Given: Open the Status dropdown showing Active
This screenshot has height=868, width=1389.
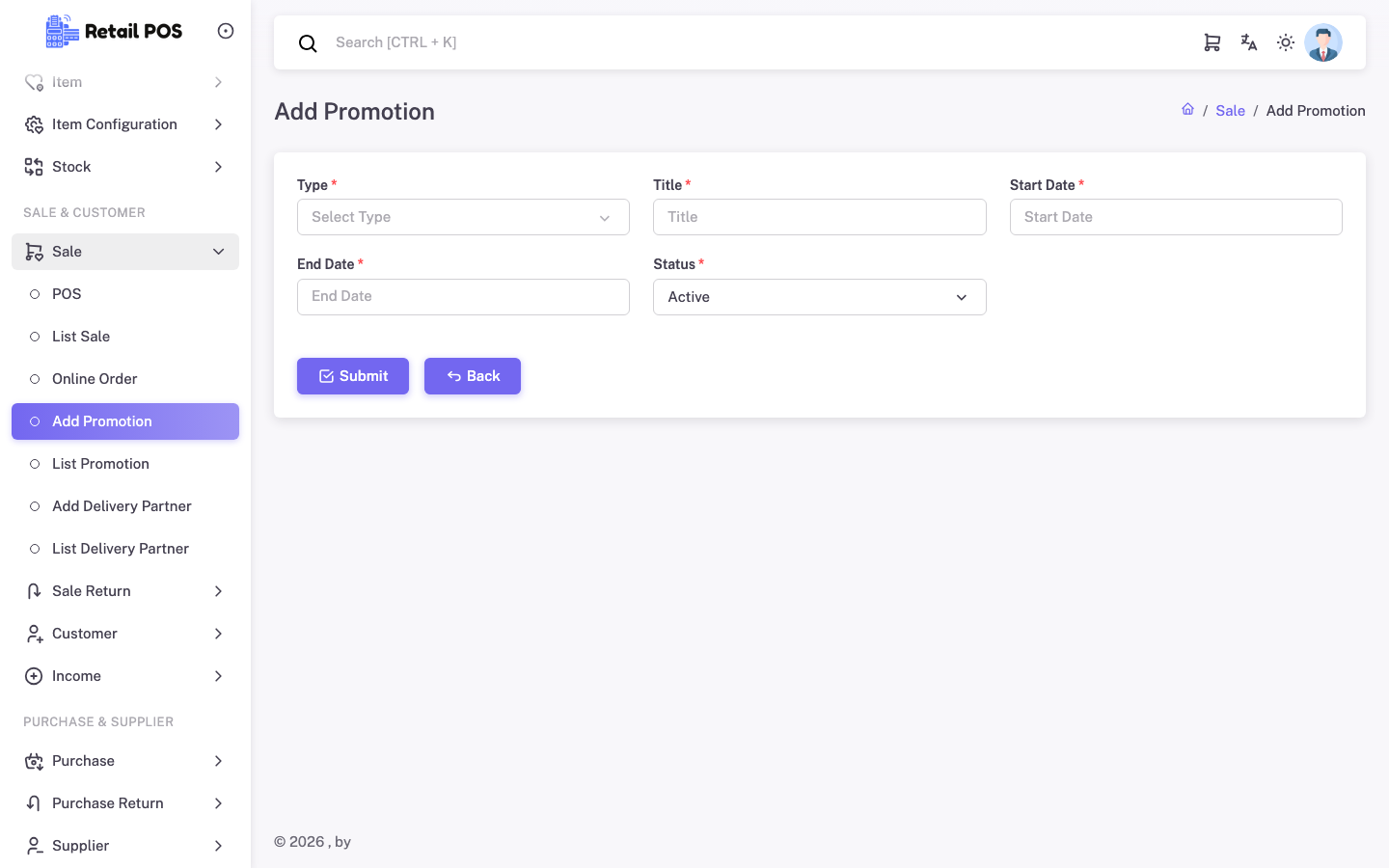Looking at the screenshot, I should [820, 297].
